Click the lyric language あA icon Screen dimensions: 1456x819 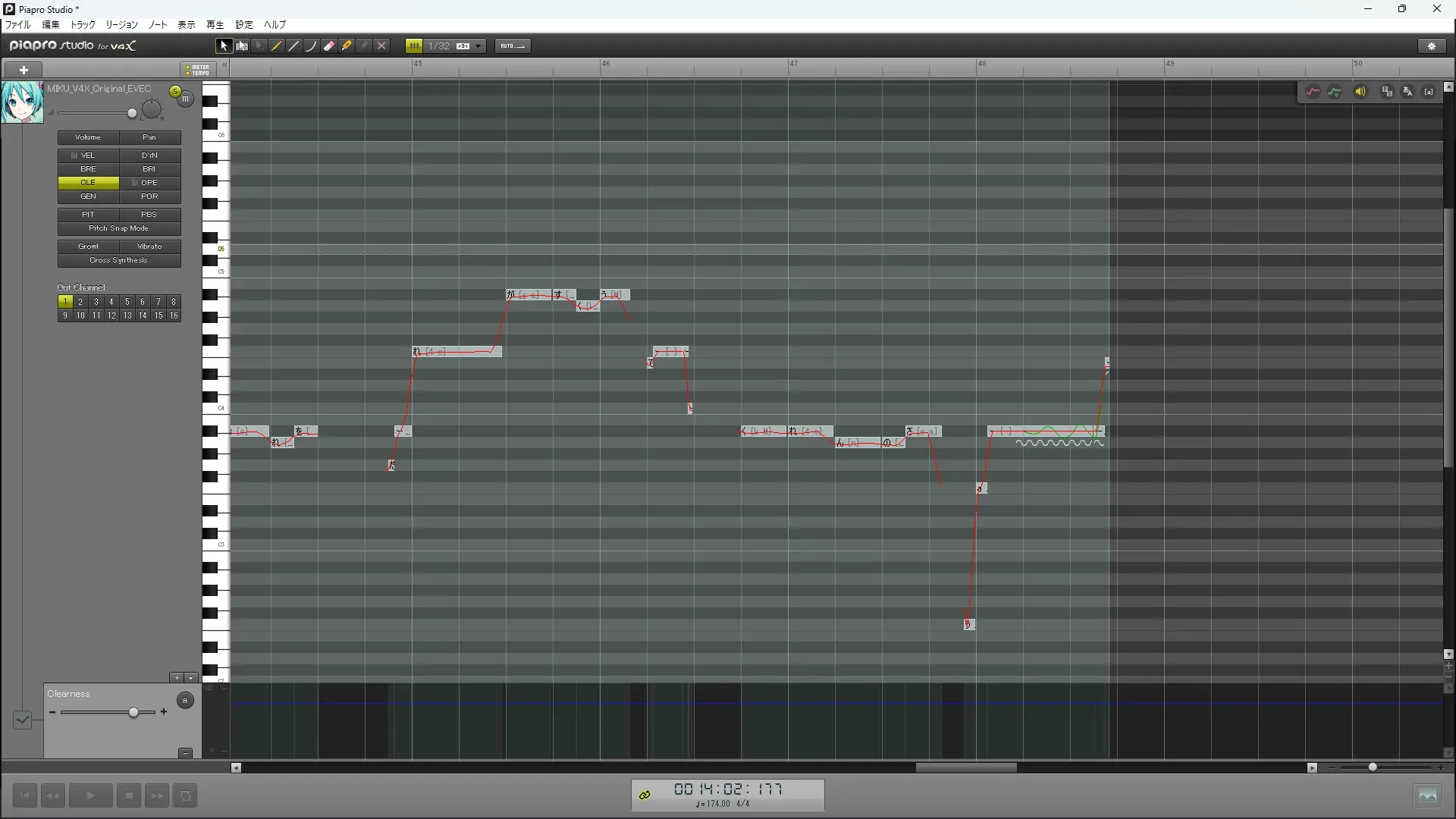coord(1407,92)
